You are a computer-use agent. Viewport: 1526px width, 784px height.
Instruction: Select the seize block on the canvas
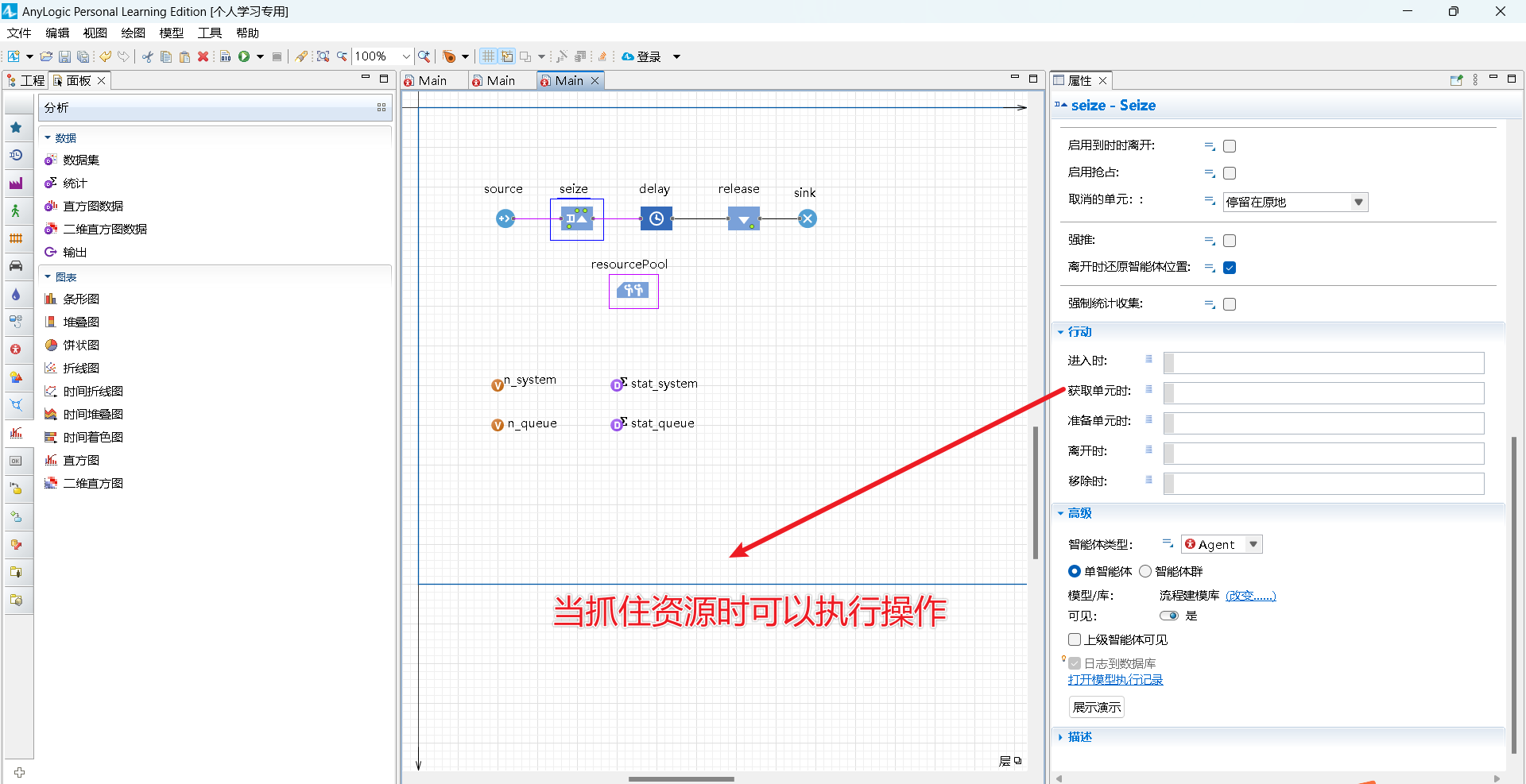[577, 218]
